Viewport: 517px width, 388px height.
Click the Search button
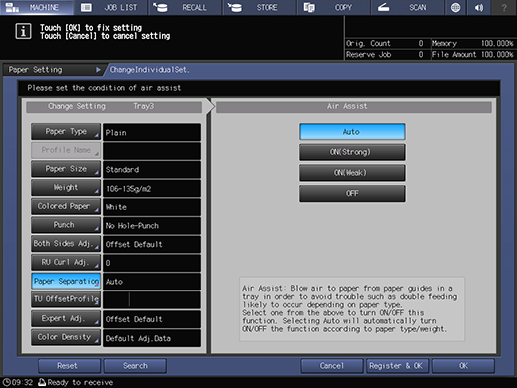coord(135,366)
